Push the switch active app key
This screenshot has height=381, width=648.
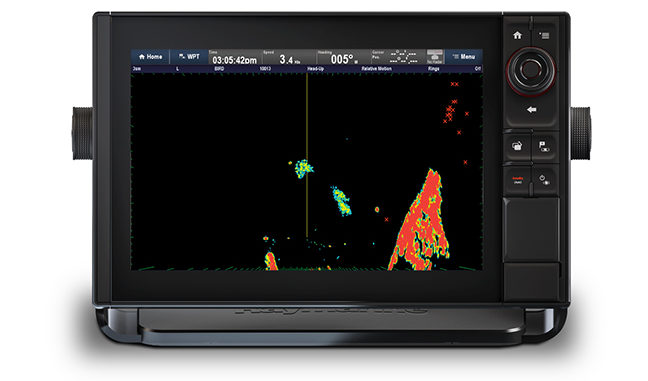click(517, 146)
